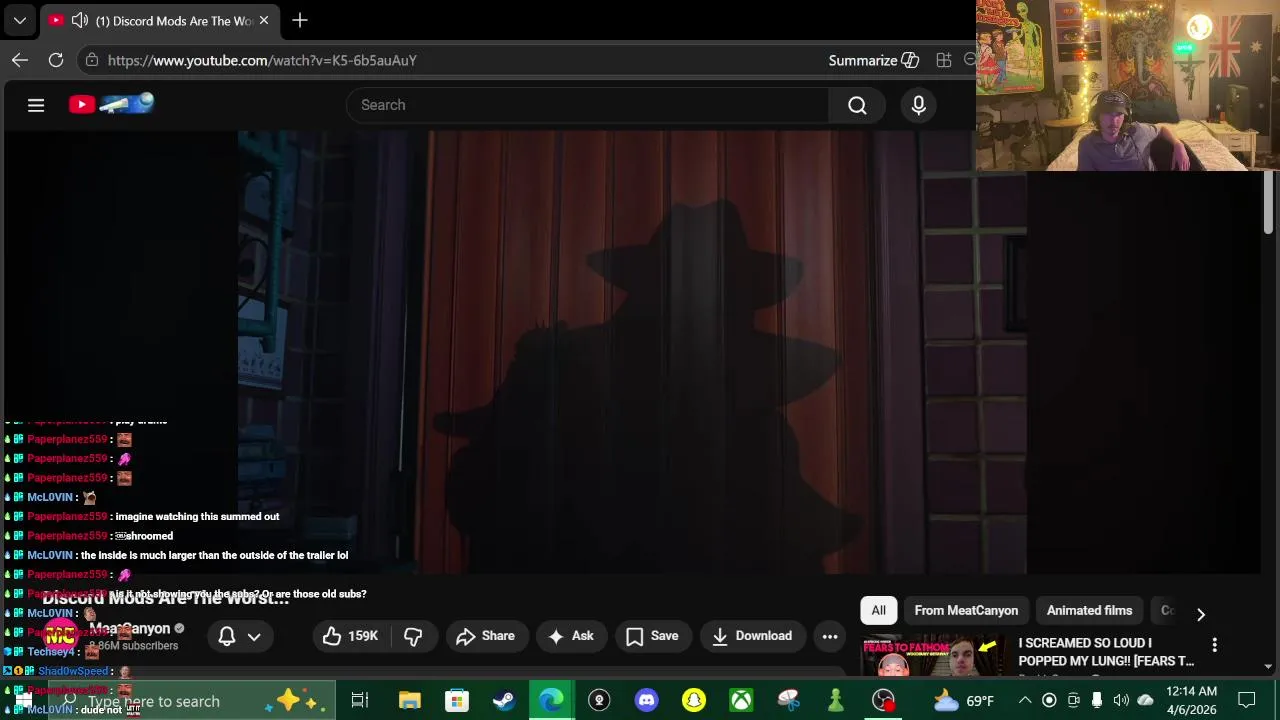Click the Summarize button in address bar
The image size is (1280, 720).
873,60
